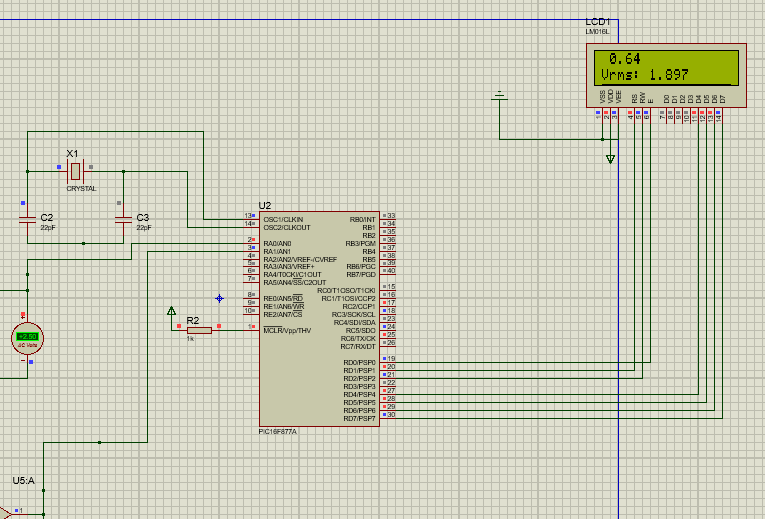This screenshot has width=765, height=519.
Task: Click the 22pF value under C2
Action: tap(48, 228)
